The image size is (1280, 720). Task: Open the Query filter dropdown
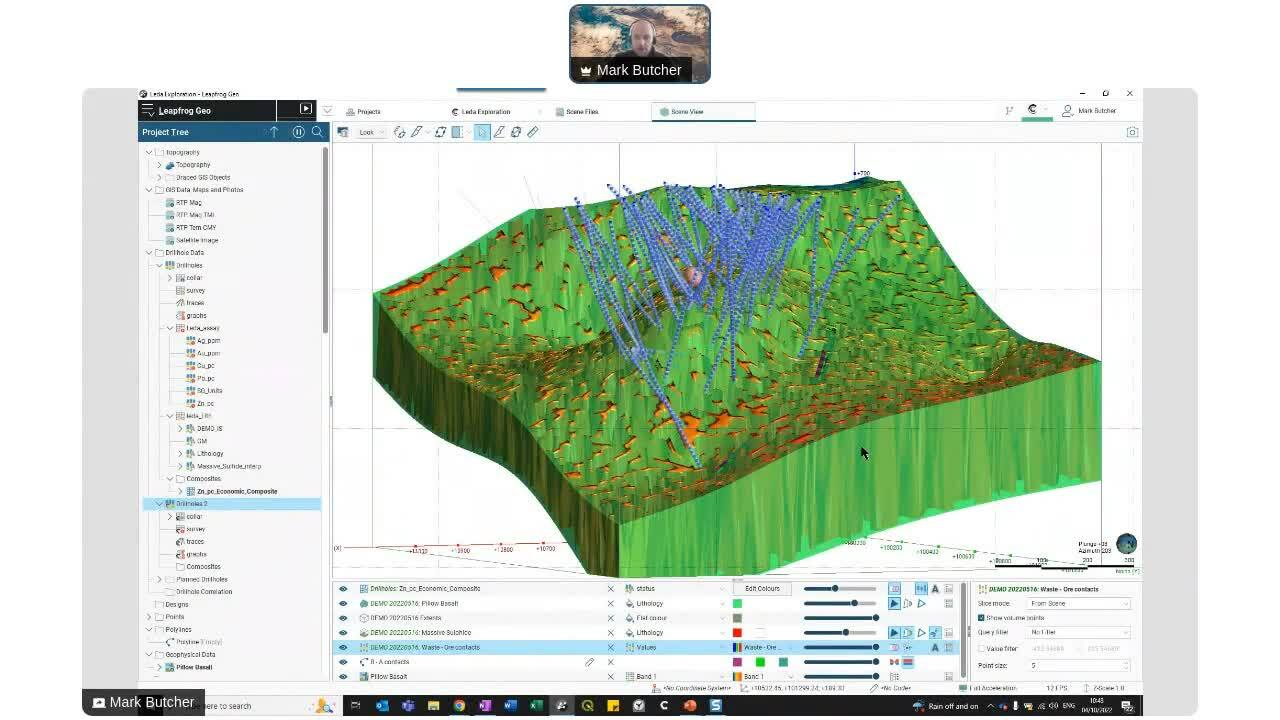click(x=1080, y=632)
